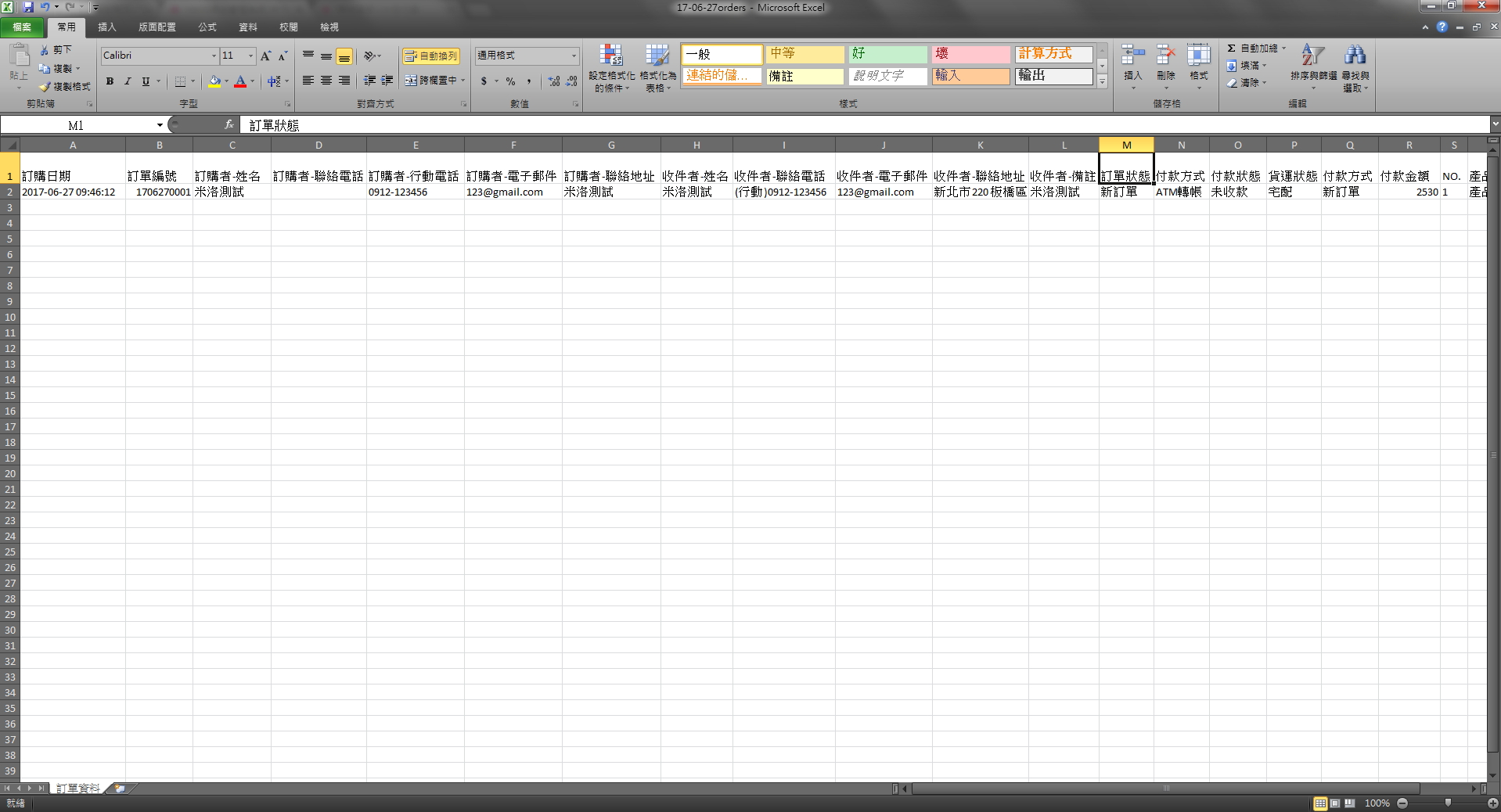Toggle Wrap Text (自動換列)
Screen dimensions: 1501x812
(x=431, y=56)
